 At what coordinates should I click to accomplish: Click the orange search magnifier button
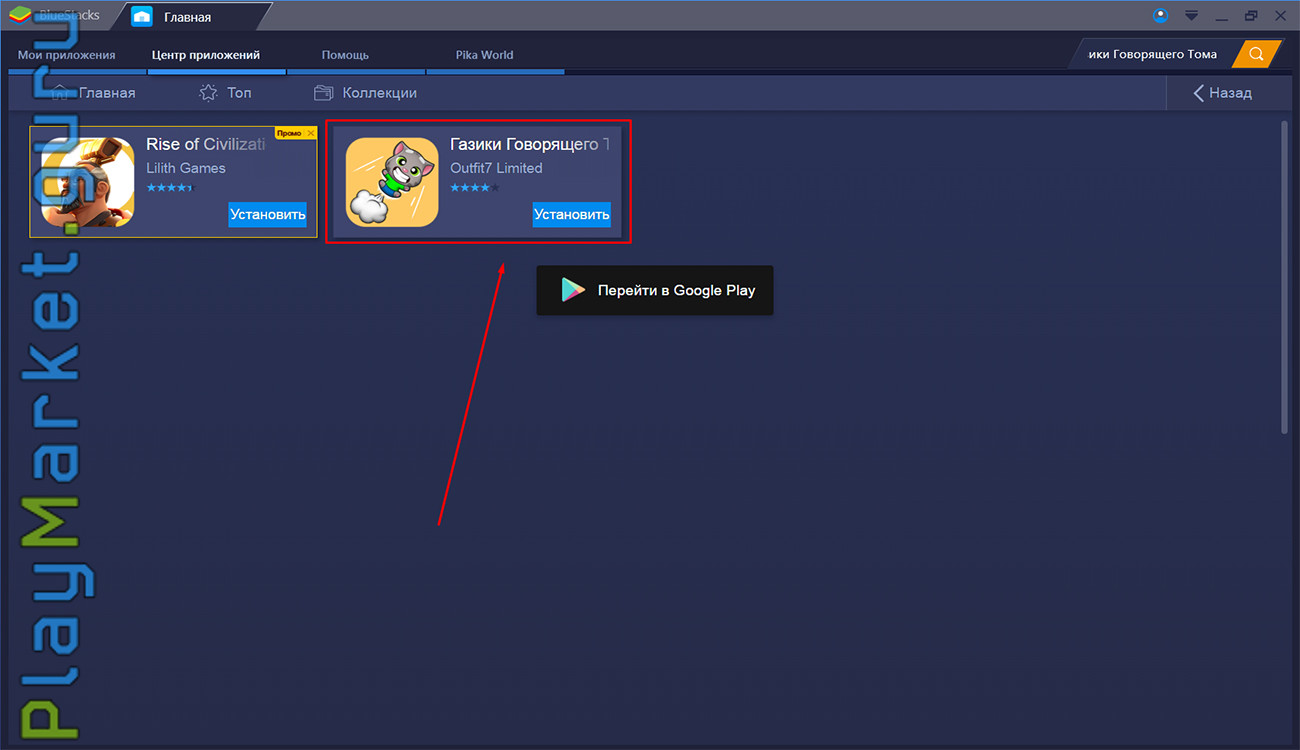point(1257,54)
